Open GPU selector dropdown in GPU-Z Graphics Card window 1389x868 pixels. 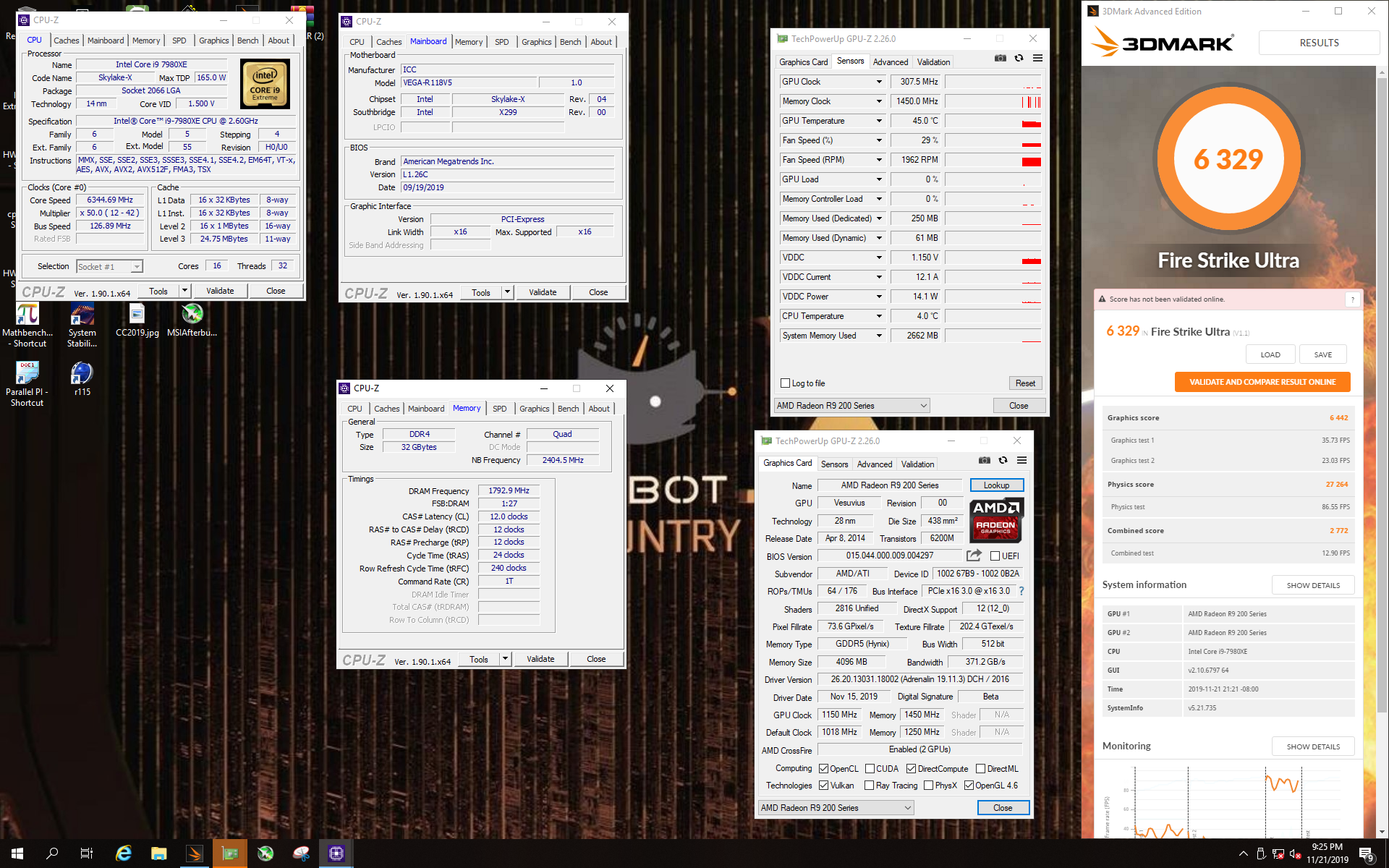pyautogui.click(x=836, y=808)
